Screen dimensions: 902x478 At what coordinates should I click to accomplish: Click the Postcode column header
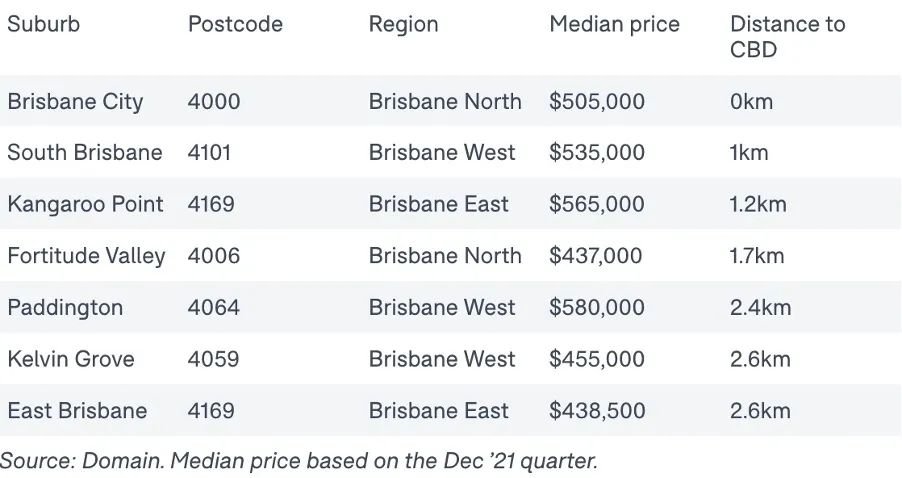(235, 24)
